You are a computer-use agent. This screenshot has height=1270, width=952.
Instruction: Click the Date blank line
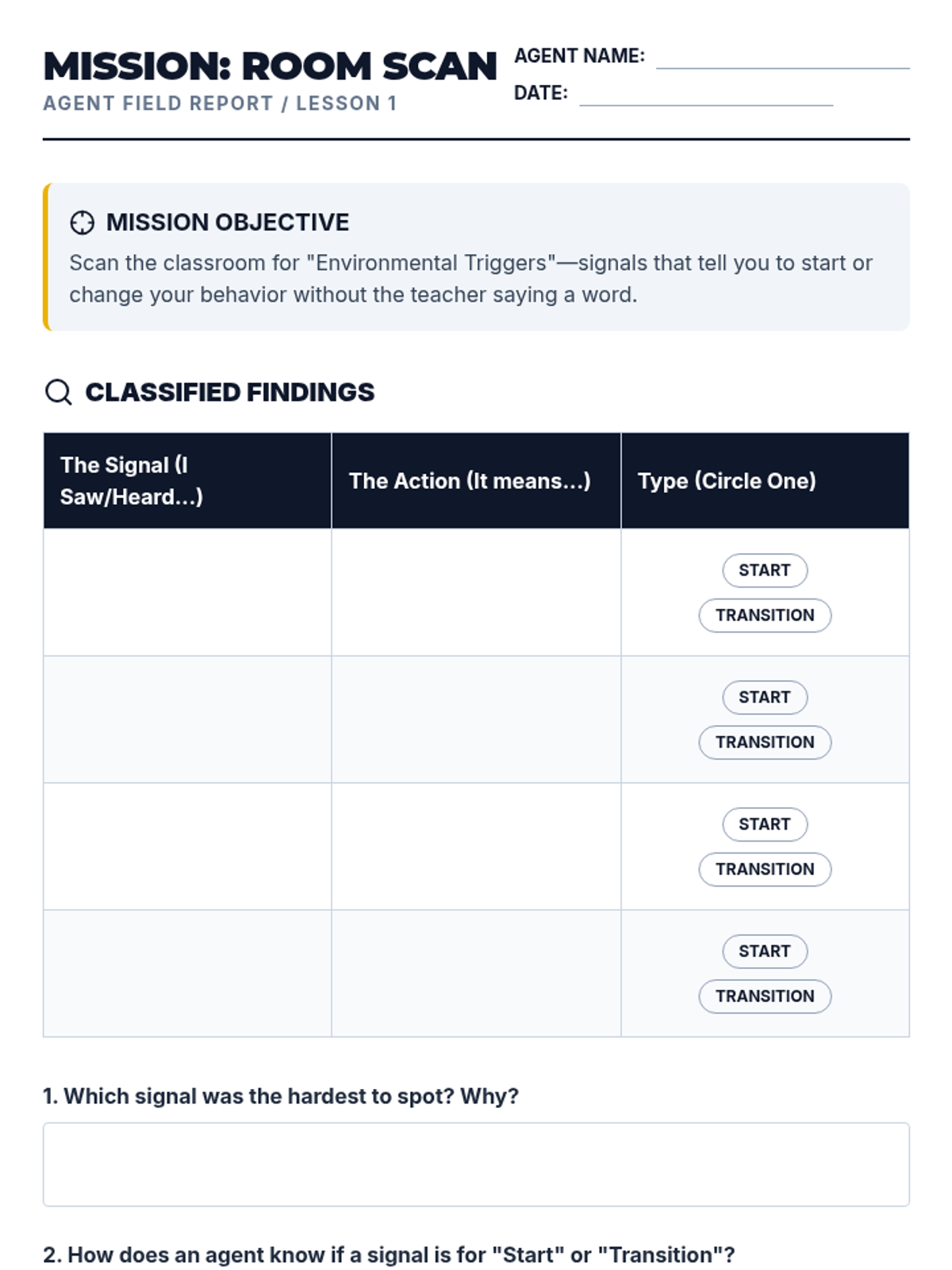706,98
